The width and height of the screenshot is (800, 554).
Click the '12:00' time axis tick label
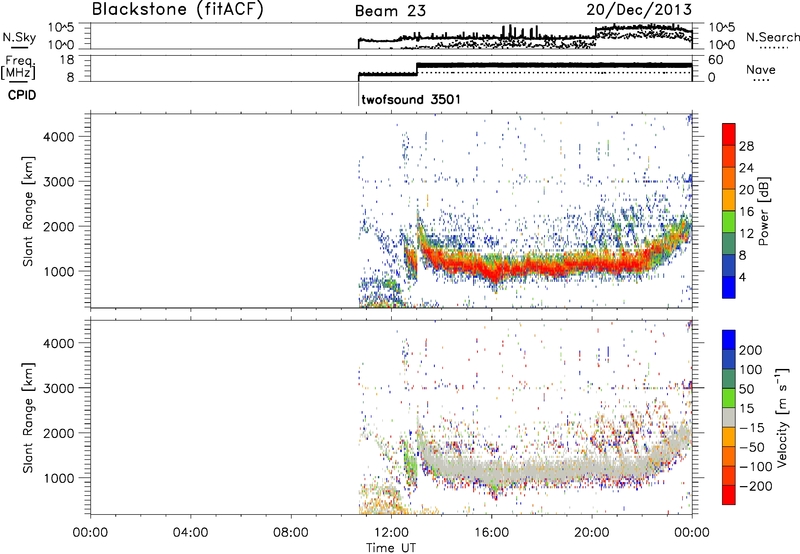tap(392, 533)
